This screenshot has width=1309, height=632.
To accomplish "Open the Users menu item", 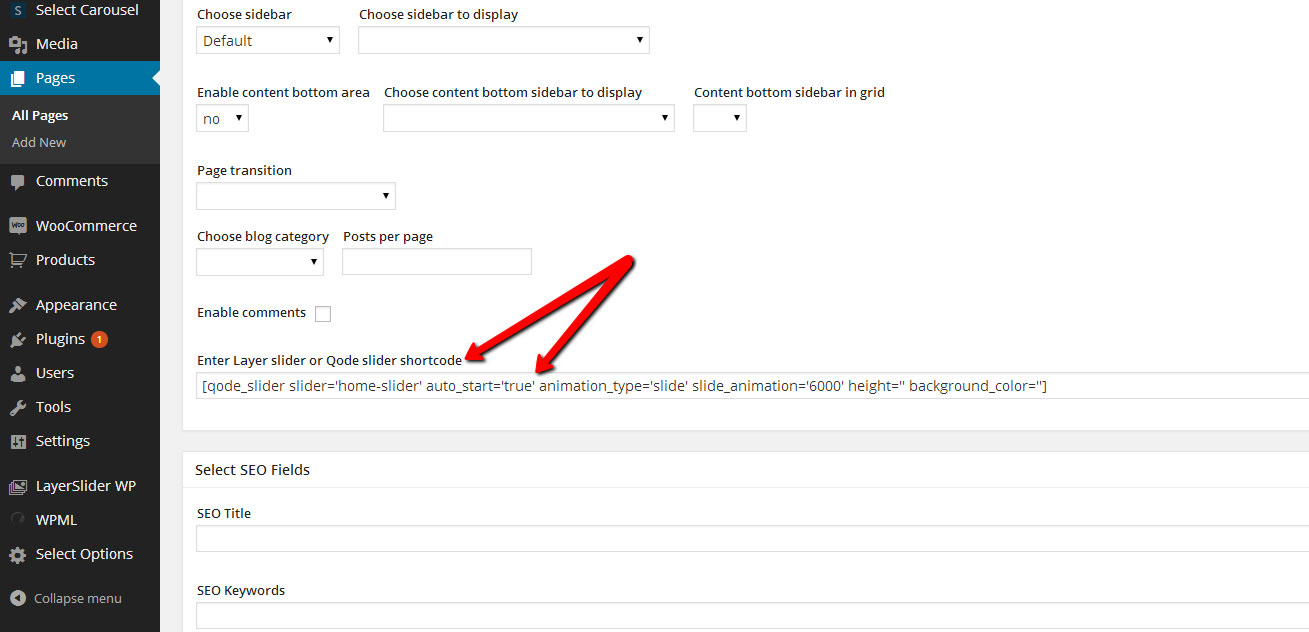I will (55, 373).
